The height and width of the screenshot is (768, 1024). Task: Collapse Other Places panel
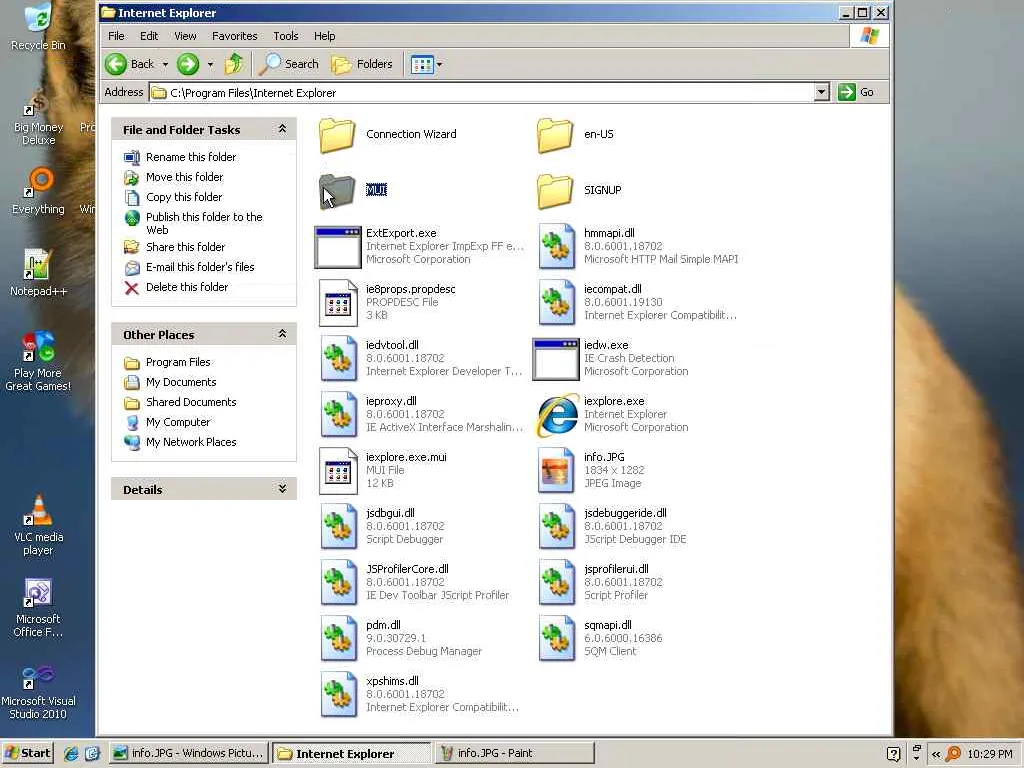pyautogui.click(x=282, y=334)
